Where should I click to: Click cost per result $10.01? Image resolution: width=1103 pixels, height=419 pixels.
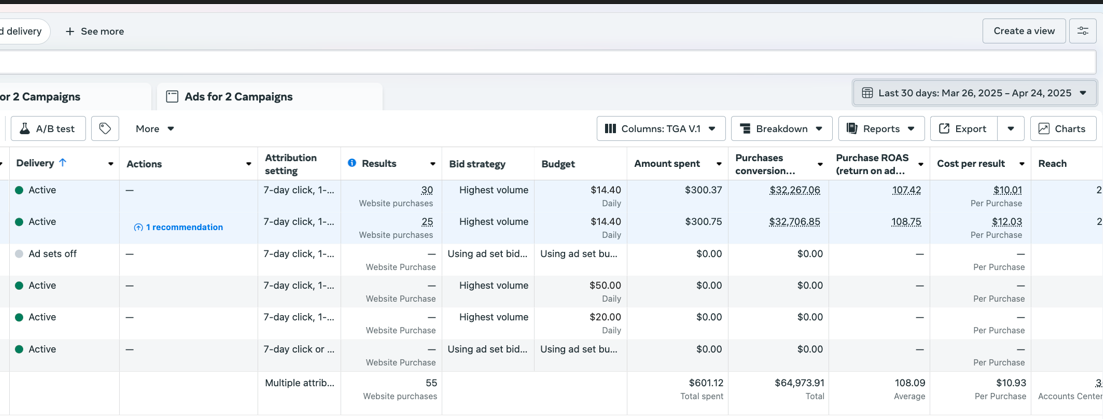click(x=1008, y=190)
